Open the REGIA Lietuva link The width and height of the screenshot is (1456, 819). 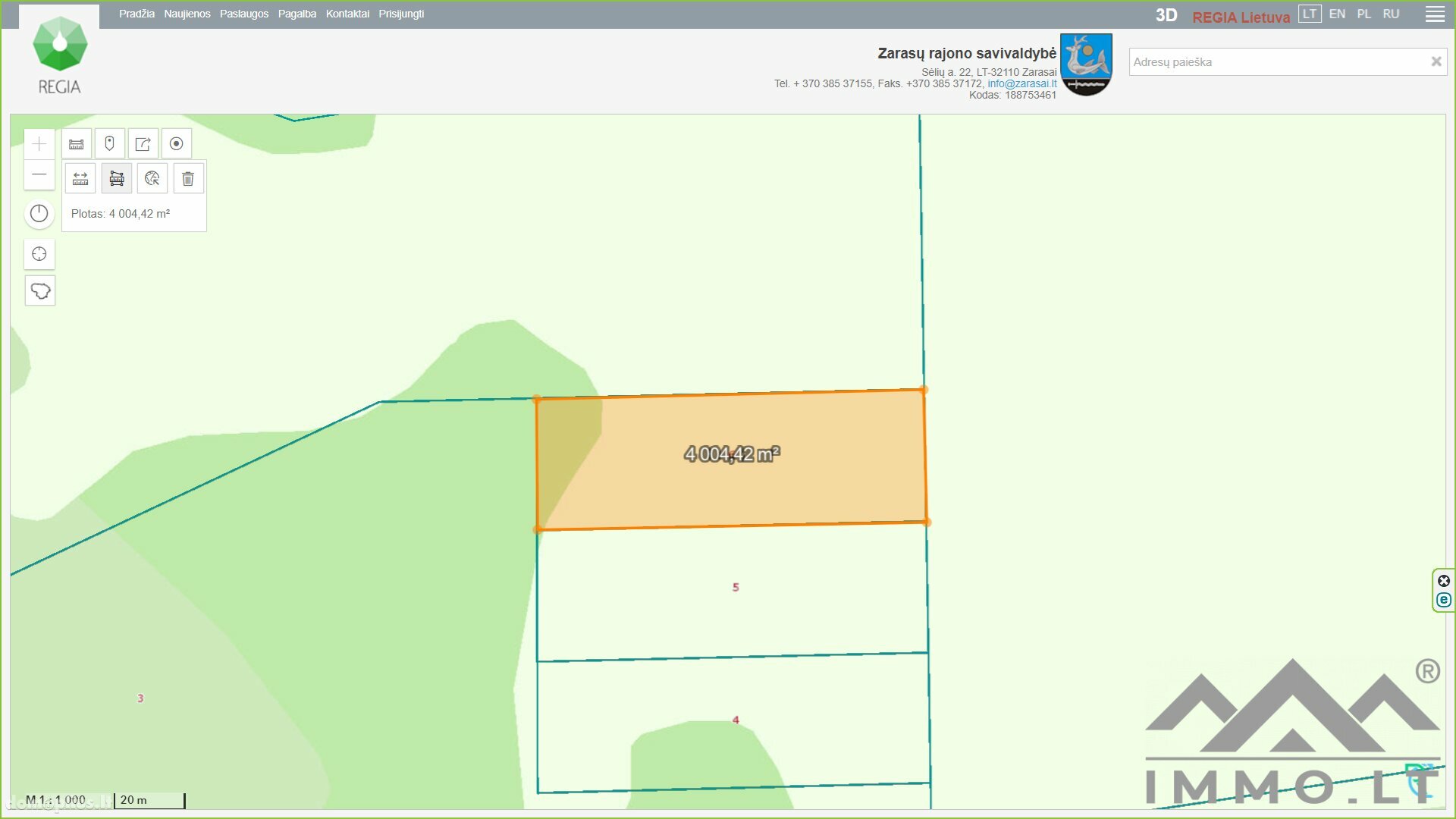[x=1241, y=17]
